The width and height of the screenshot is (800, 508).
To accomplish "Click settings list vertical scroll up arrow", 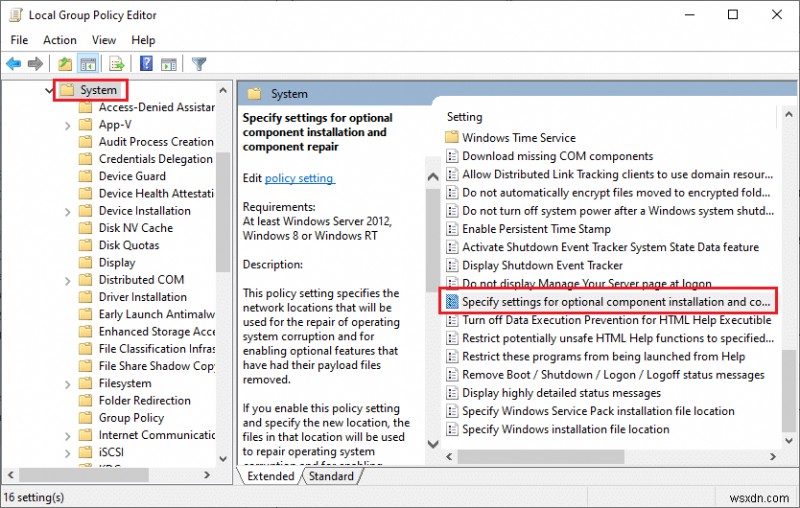I will [789, 114].
